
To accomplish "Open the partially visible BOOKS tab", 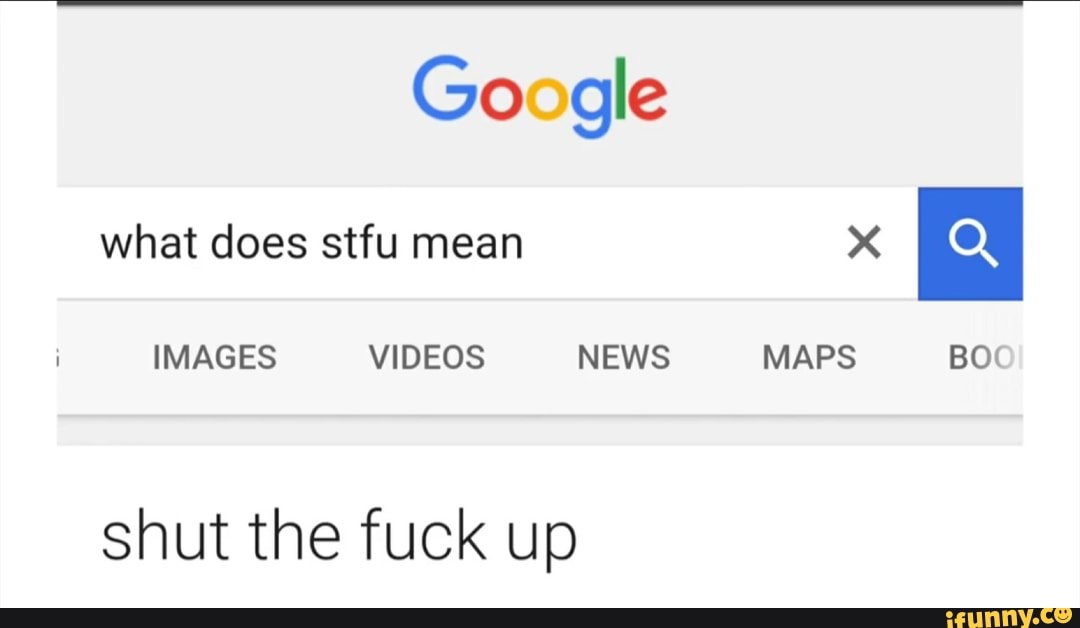I will tap(984, 357).
